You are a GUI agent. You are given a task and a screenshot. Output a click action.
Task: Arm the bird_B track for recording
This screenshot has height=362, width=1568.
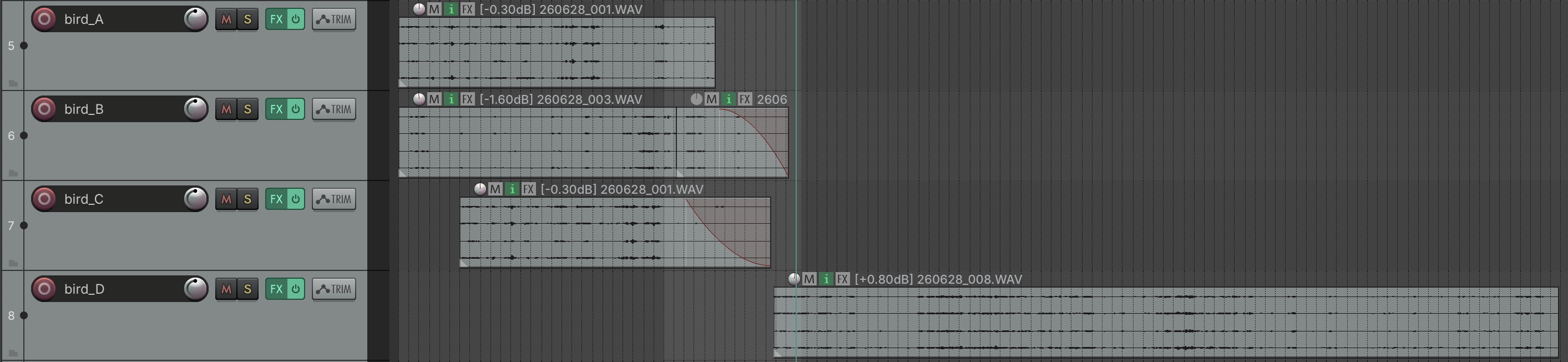click(x=44, y=109)
